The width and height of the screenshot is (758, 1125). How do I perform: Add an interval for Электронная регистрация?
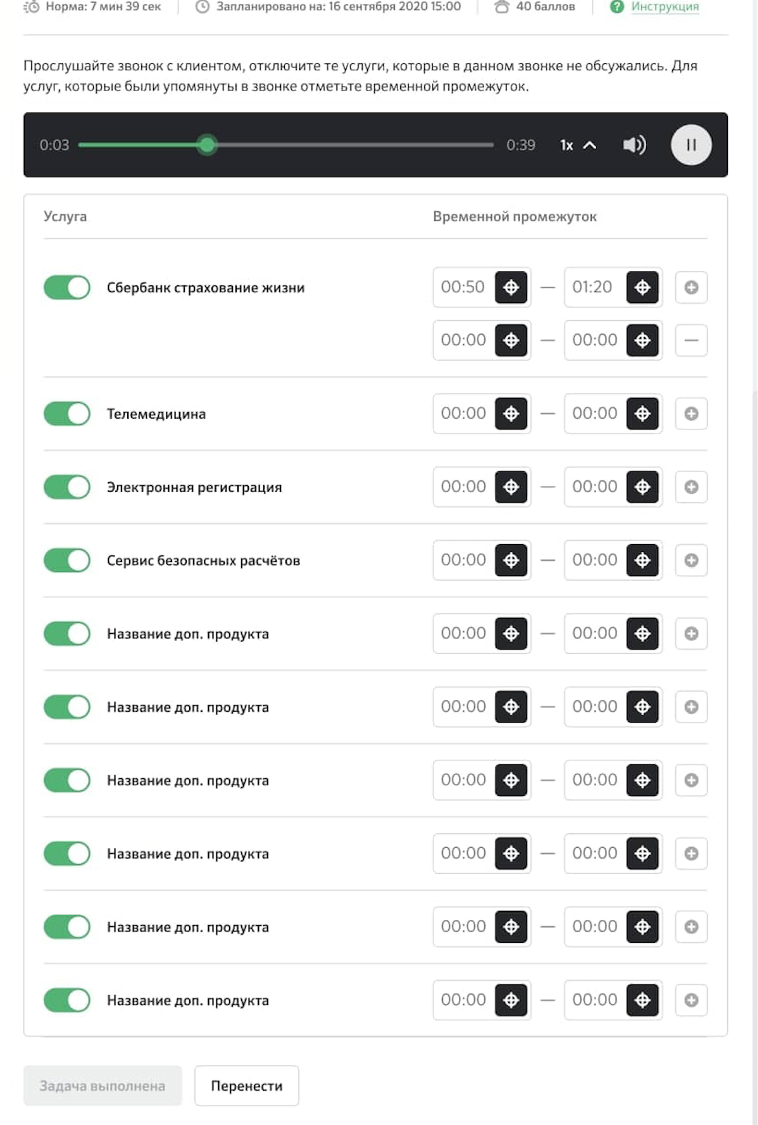(x=691, y=487)
